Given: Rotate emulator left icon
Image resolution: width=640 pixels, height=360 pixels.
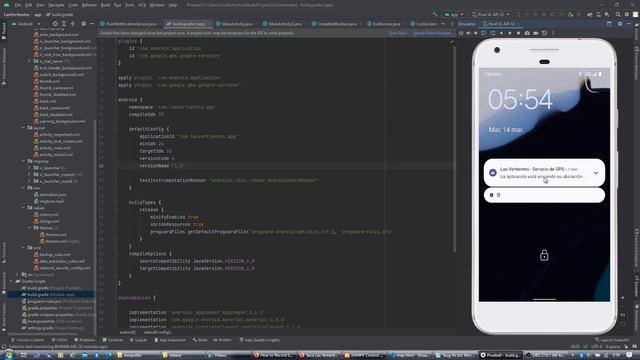Looking at the screenshot, I should pyautogui.click(x=484, y=33).
